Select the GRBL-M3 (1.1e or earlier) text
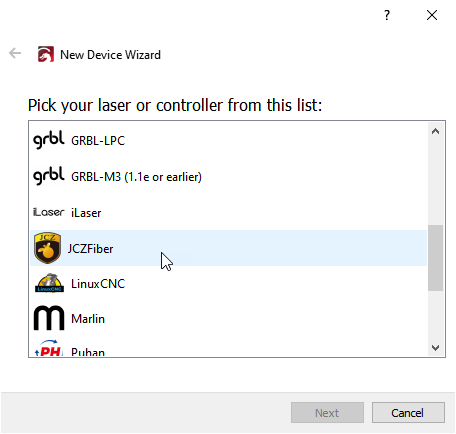456x434 pixels. click(136, 177)
